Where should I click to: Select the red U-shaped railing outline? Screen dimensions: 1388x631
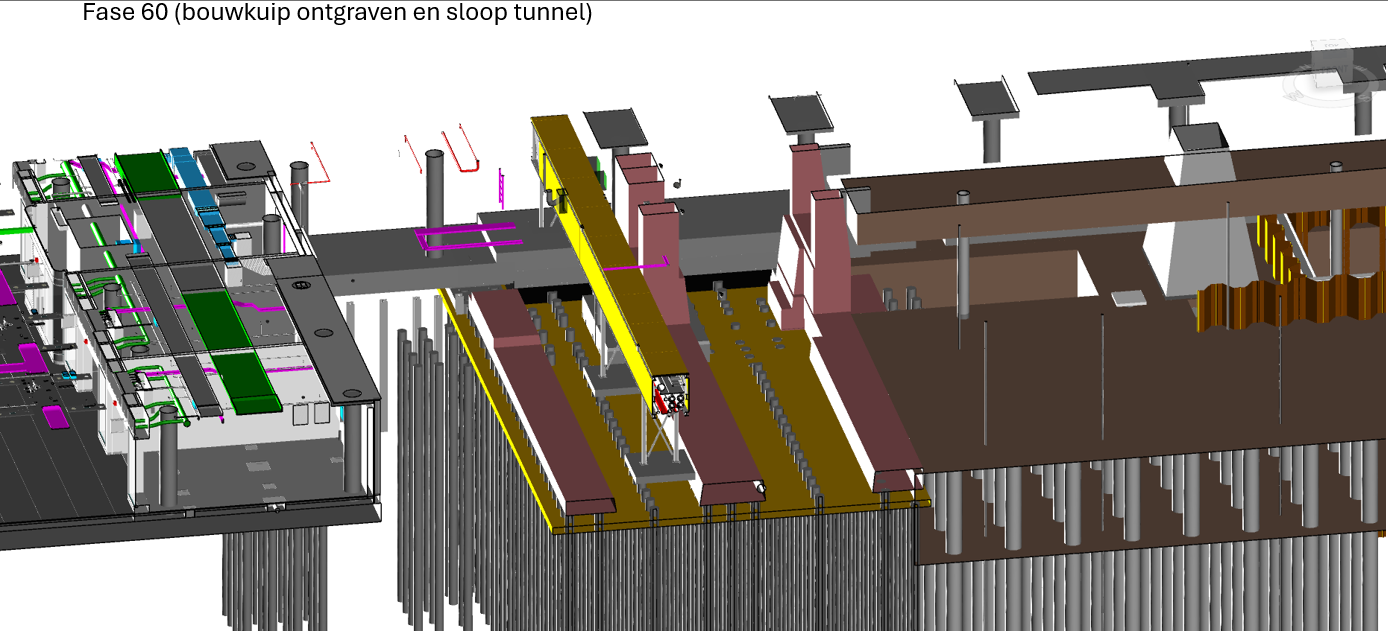point(460,150)
